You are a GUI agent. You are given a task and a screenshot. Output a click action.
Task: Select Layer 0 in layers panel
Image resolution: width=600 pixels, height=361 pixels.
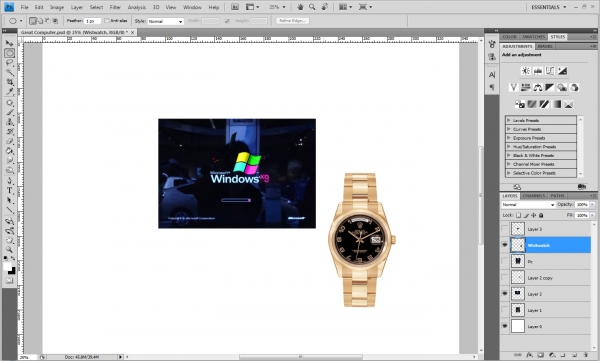(546, 327)
